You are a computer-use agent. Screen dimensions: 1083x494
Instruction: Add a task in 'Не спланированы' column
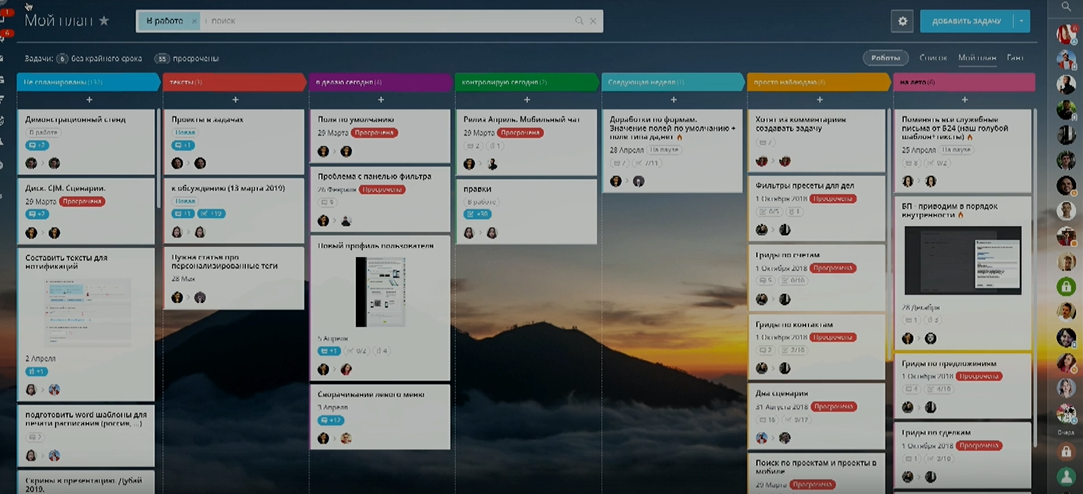pos(89,100)
